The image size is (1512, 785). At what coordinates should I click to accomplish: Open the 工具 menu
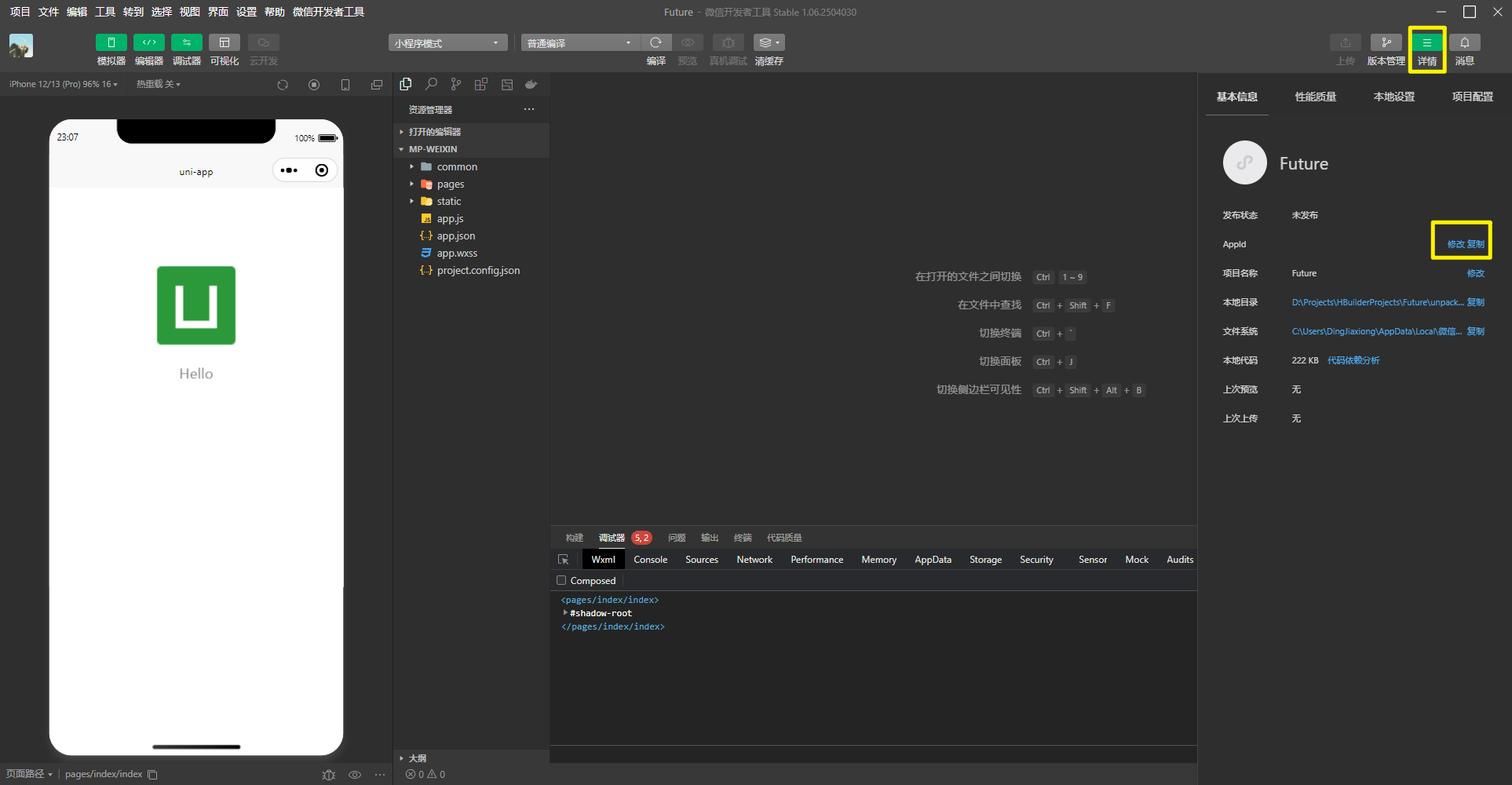click(105, 12)
